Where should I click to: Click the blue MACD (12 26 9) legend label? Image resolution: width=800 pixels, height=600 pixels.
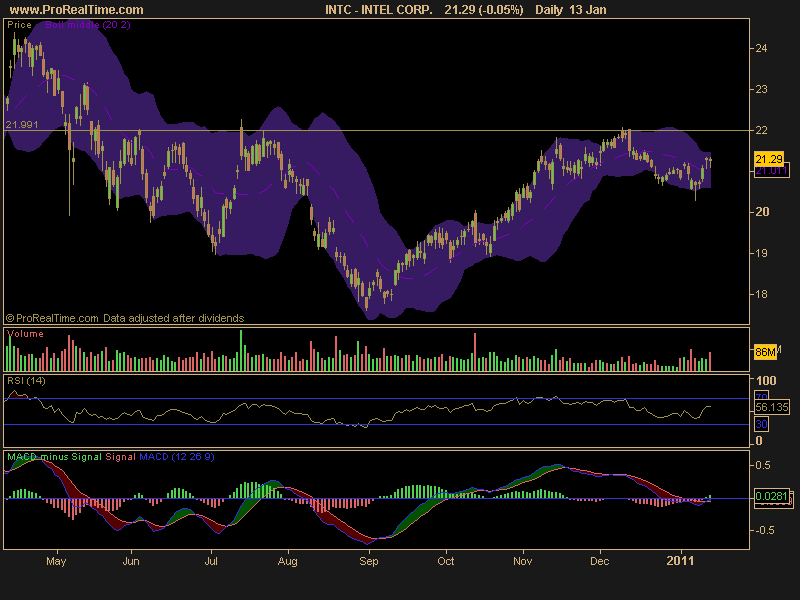click(176, 456)
